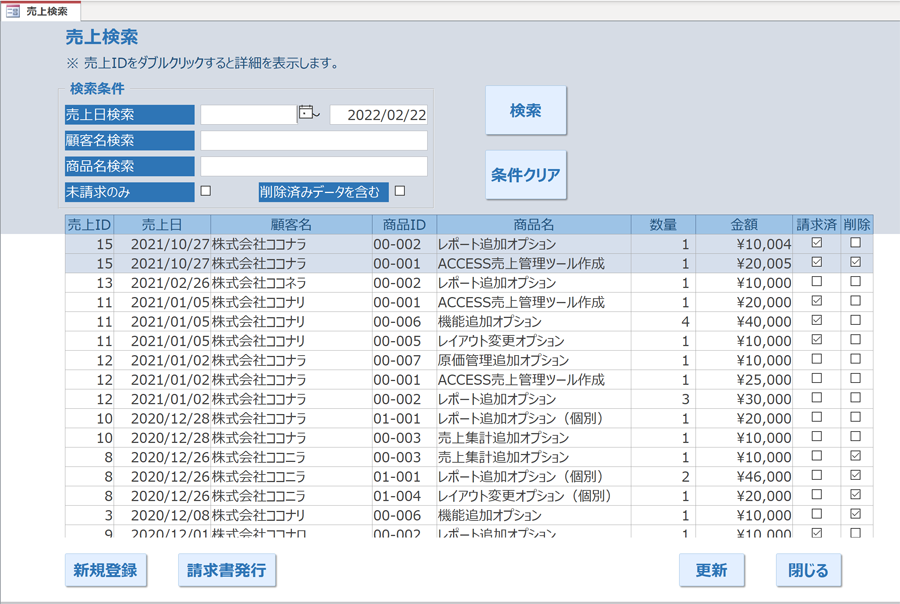This screenshot has height=604, width=900.
Task: Click the 顧客名検索 input field
Action: (x=314, y=140)
